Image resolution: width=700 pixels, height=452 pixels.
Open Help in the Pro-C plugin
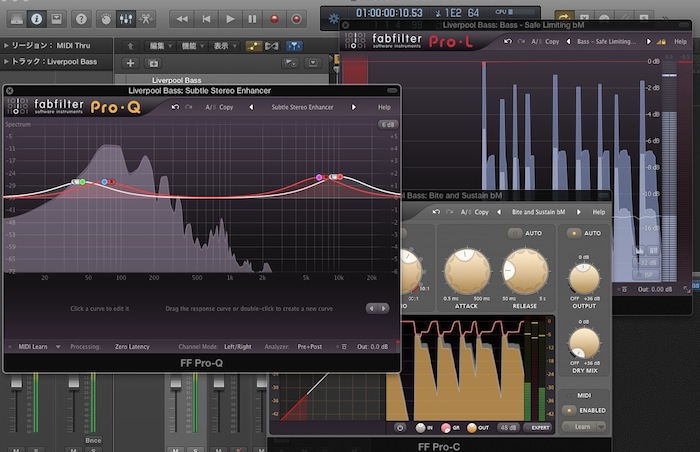tap(599, 212)
